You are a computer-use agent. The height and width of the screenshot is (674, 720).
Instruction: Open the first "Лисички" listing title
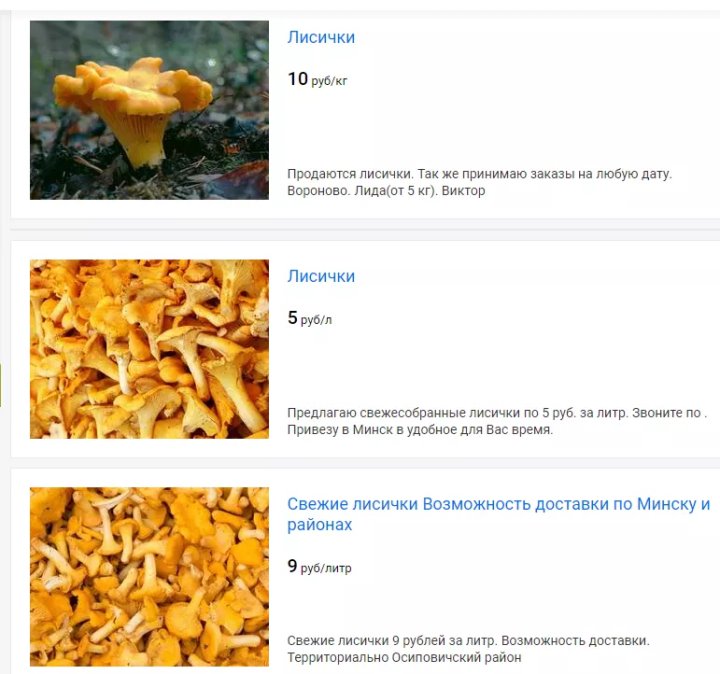coord(321,37)
